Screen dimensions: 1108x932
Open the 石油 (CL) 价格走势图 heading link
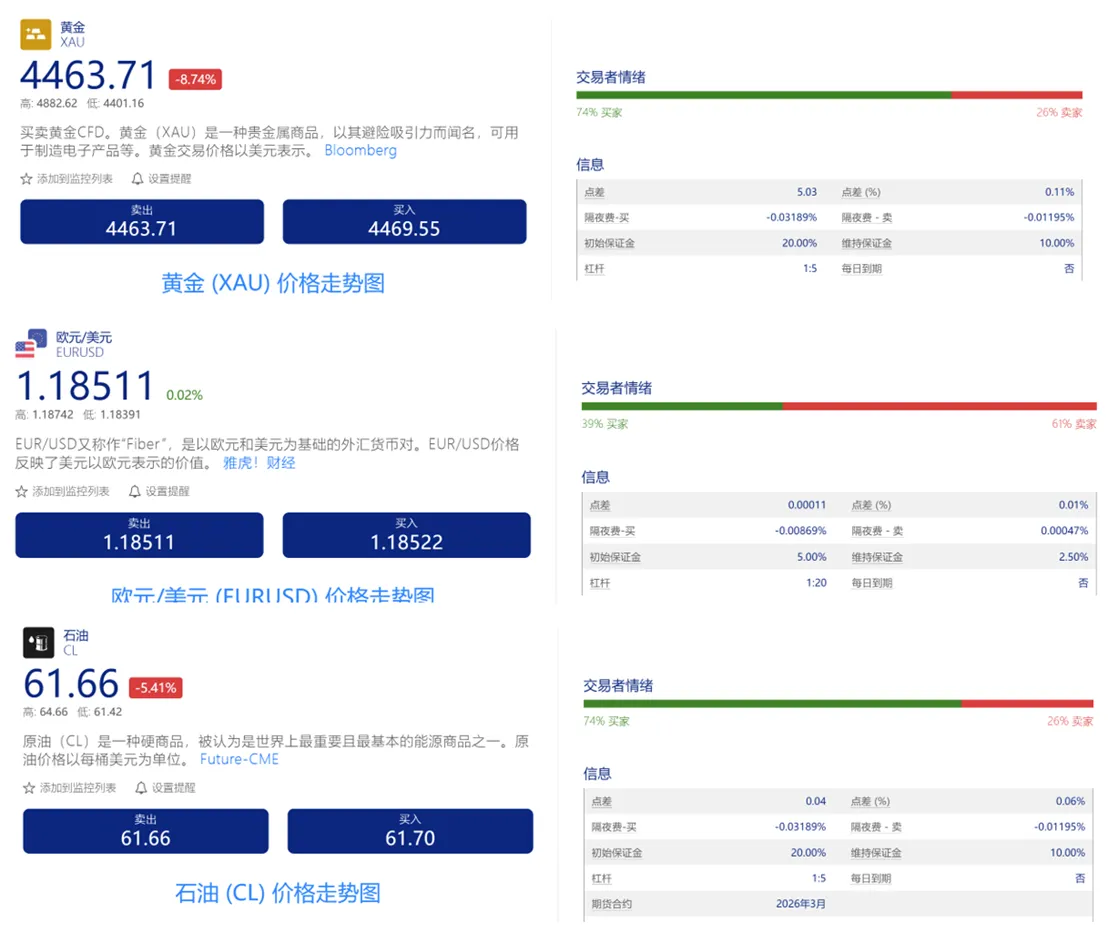(x=278, y=893)
